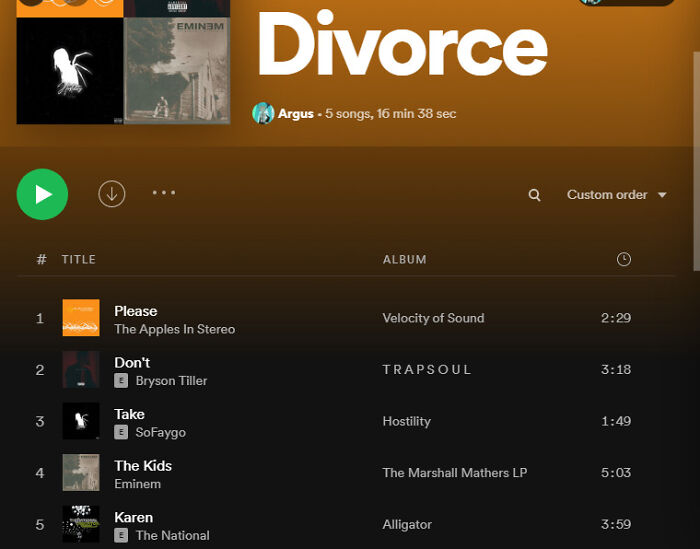
Task: Click the ALBUM column header
Action: [404, 259]
